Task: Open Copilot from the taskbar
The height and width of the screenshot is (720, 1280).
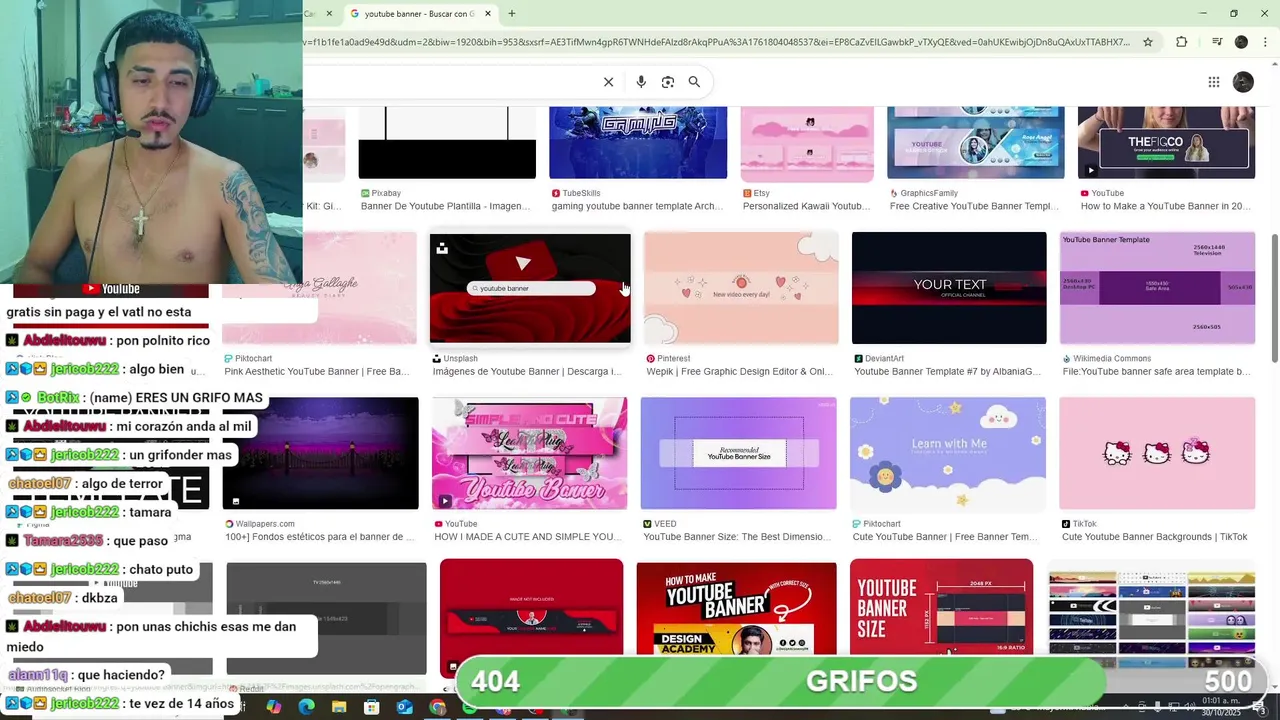Action: [273, 707]
